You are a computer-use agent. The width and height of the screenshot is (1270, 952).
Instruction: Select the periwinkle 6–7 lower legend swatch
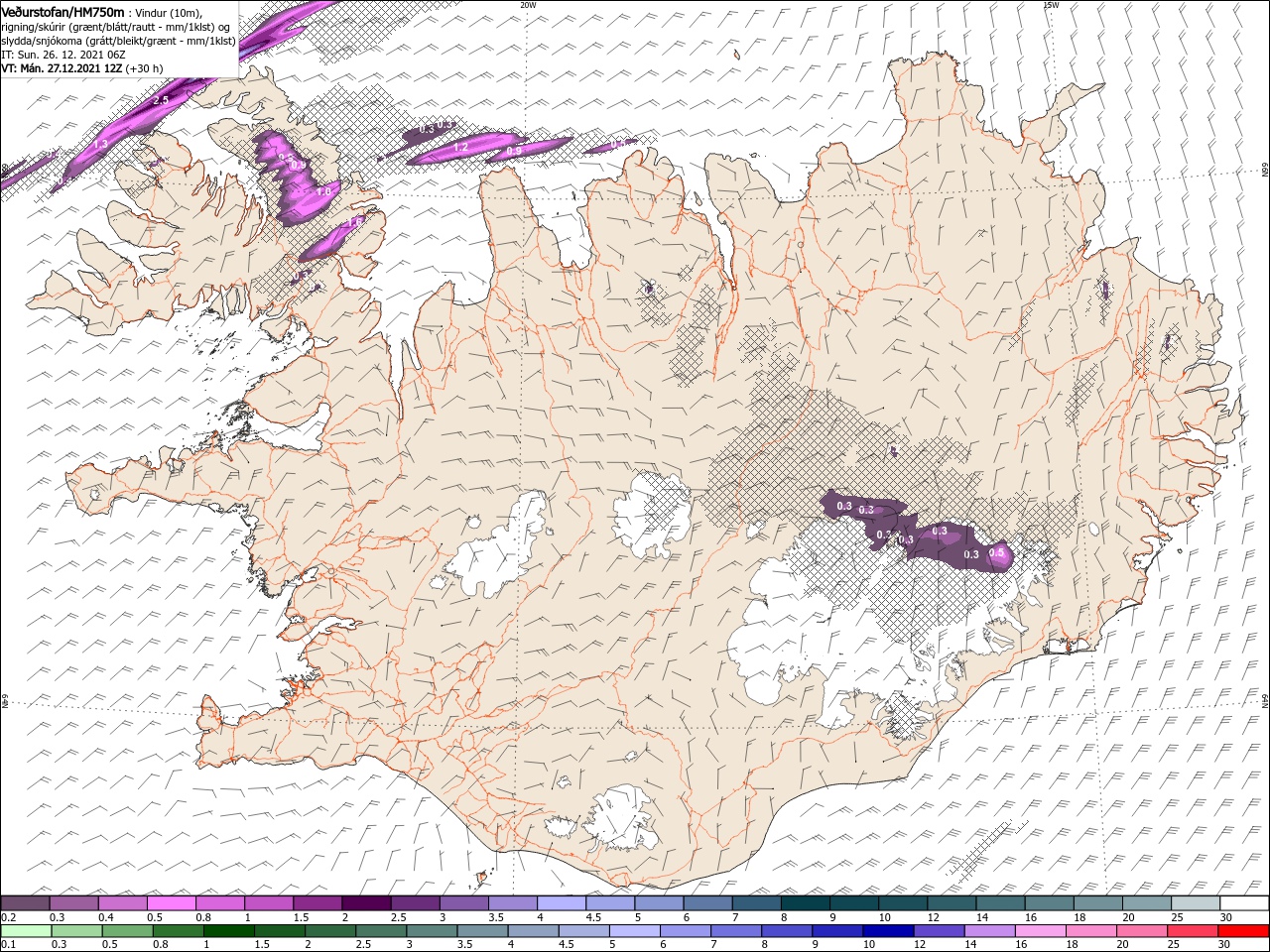685,930
